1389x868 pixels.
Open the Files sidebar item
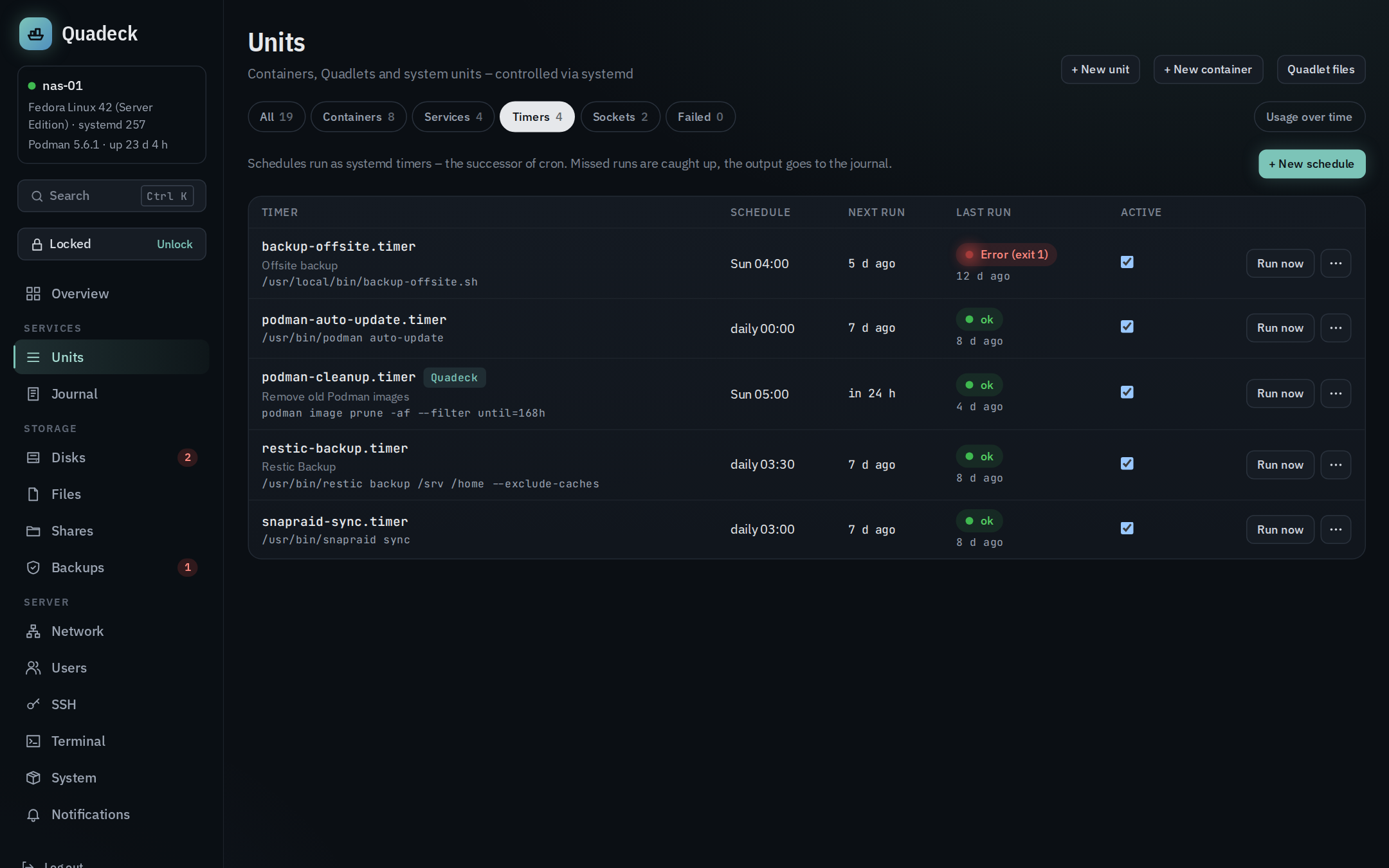tap(111, 494)
